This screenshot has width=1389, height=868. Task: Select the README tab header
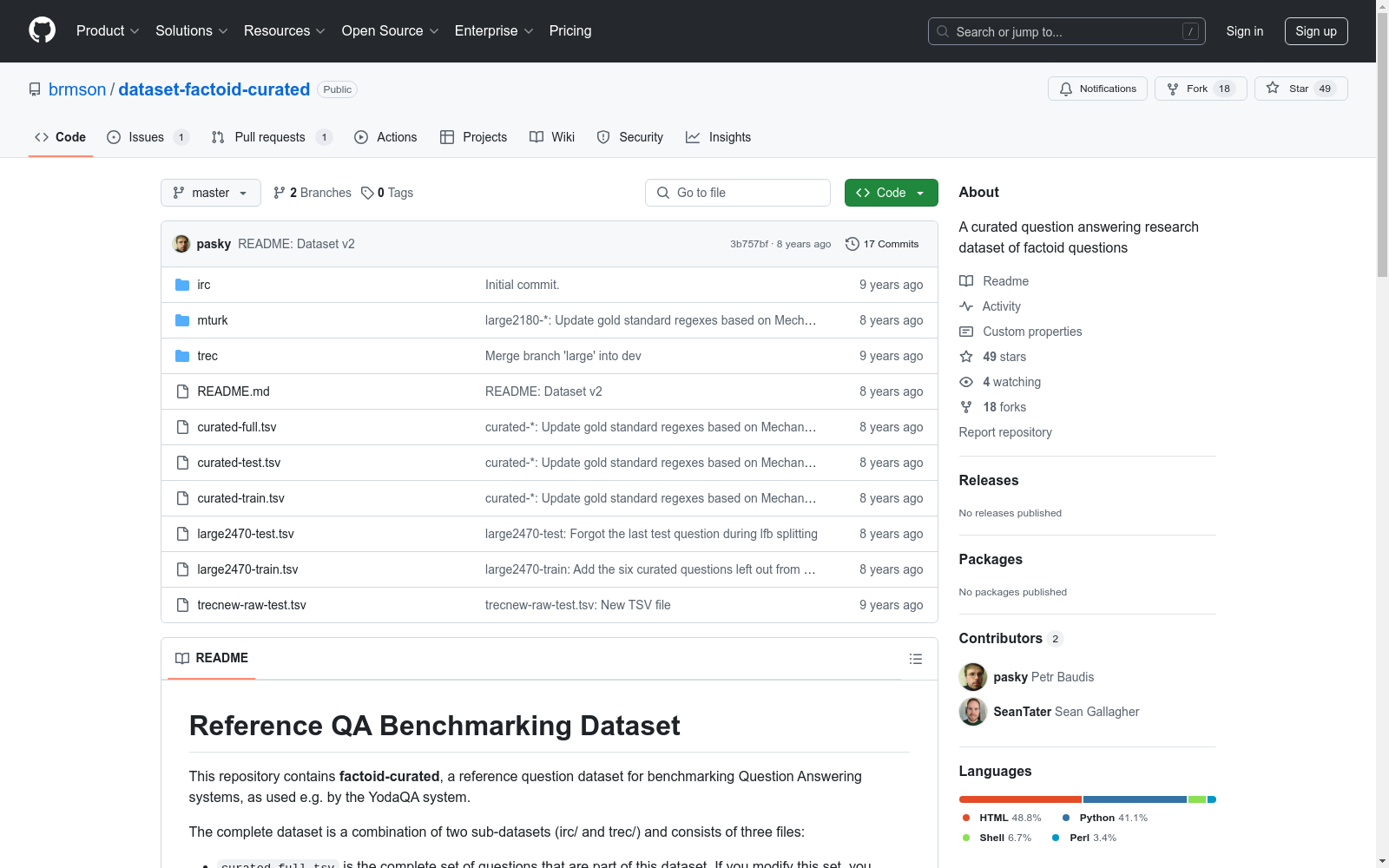point(212,658)
